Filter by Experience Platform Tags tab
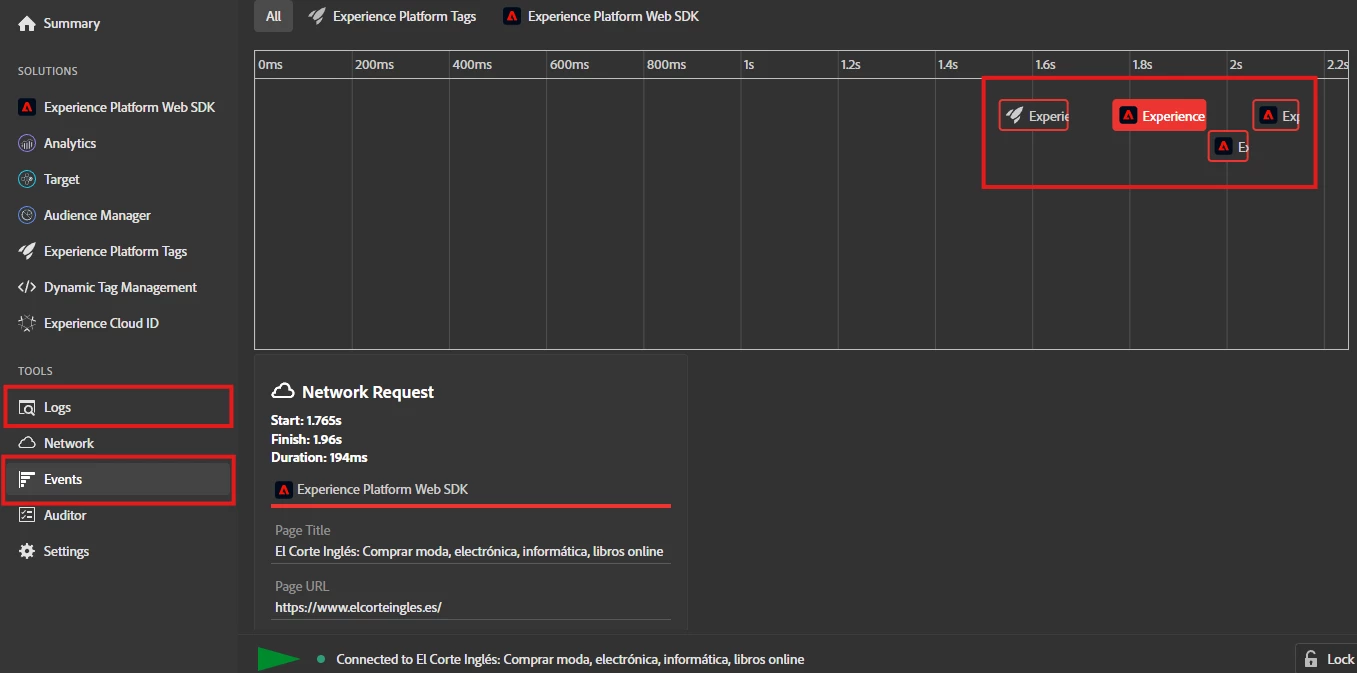Screen dimensions: 1357x673 392,16
